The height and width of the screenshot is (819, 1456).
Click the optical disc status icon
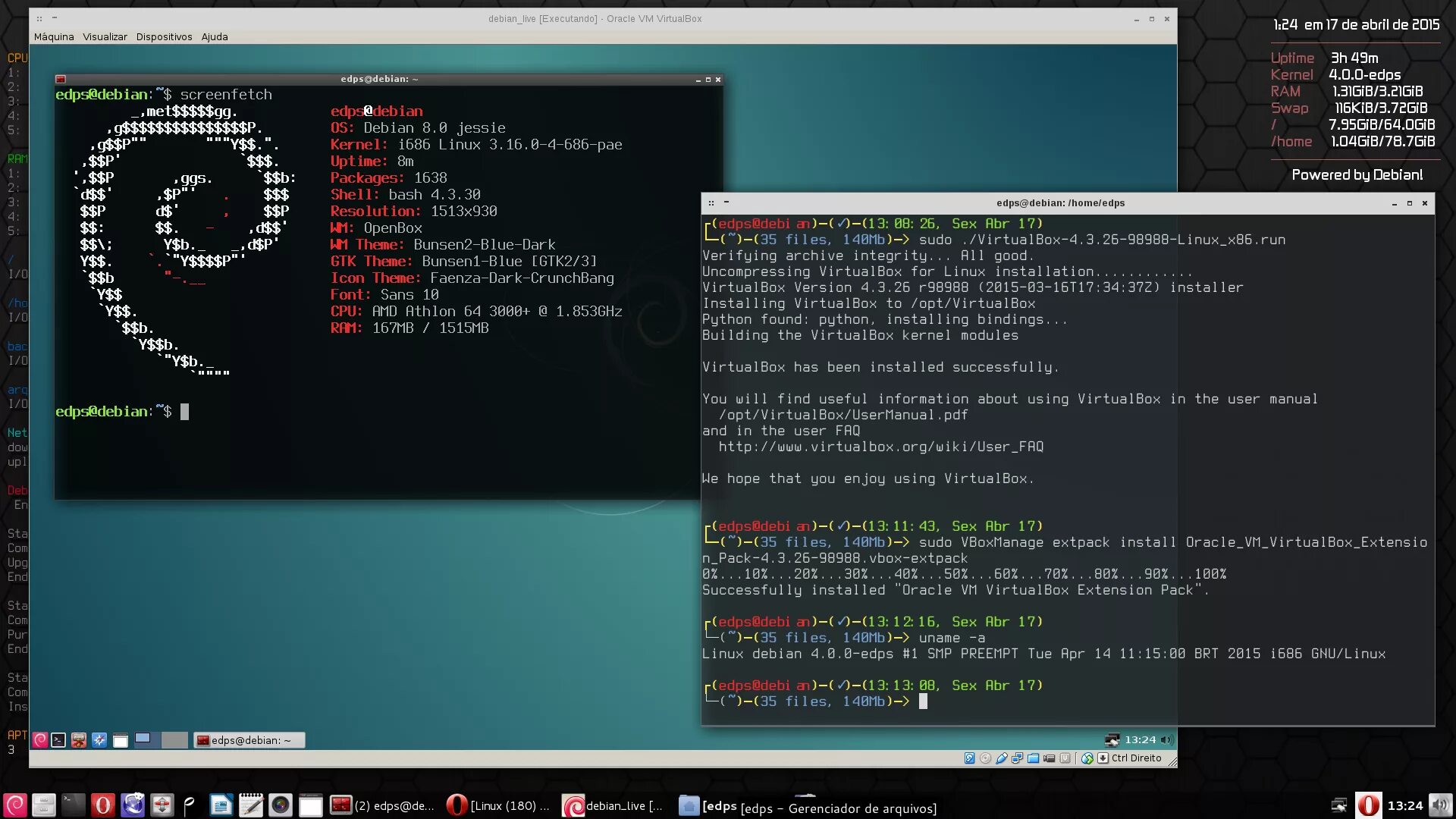pos(985,758)
